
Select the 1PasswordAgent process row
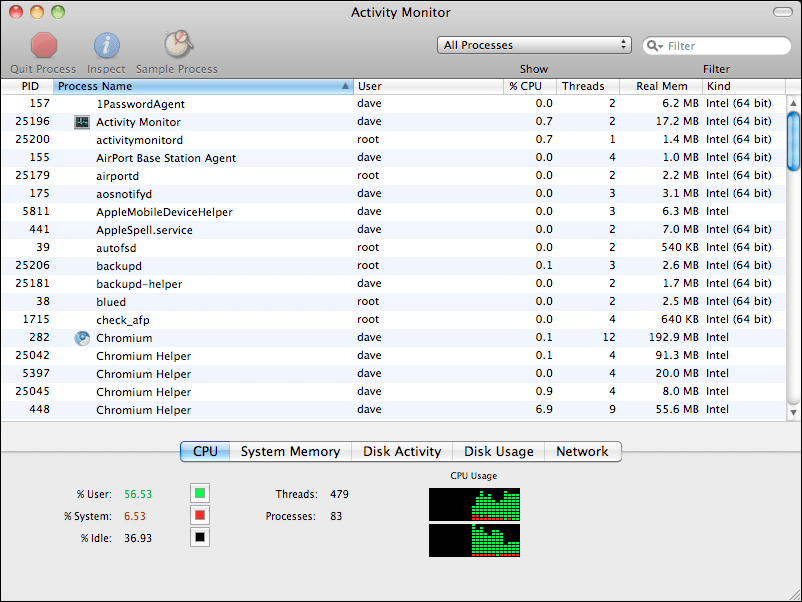393,104
